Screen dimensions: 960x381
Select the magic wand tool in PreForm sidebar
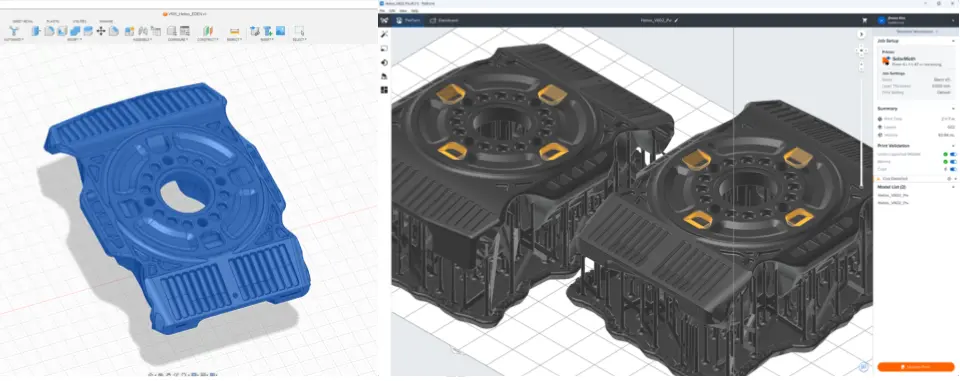pyautogui.click(x=384, y=34)
